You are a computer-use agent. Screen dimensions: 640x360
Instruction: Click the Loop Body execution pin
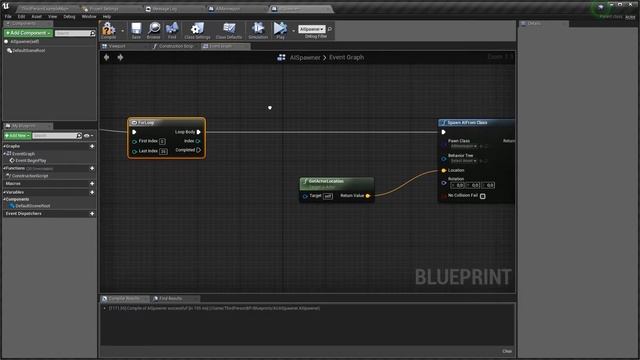199,132
